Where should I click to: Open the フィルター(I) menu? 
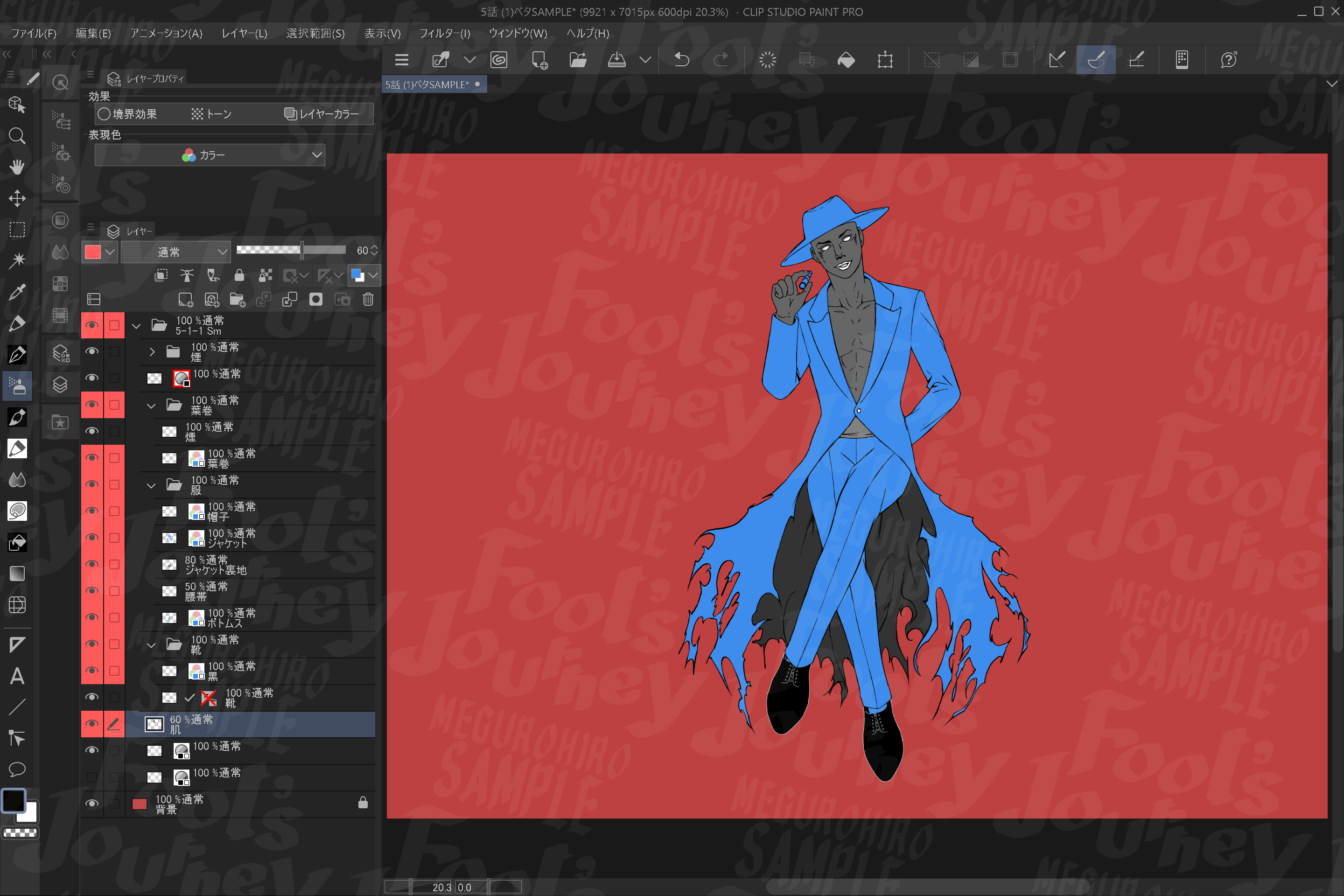point(444,33)
